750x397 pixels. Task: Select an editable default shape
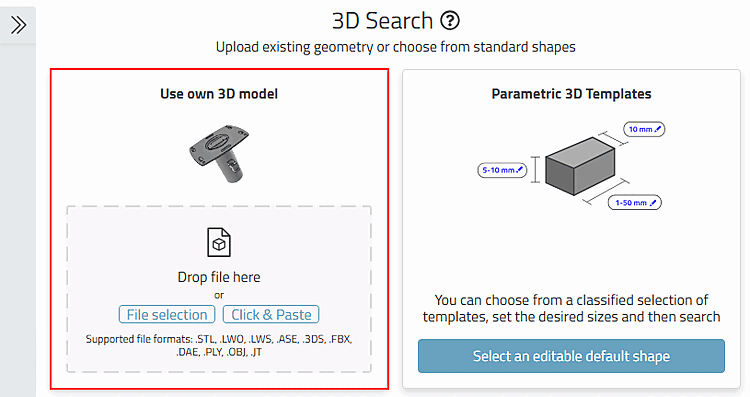pos(571,356)
